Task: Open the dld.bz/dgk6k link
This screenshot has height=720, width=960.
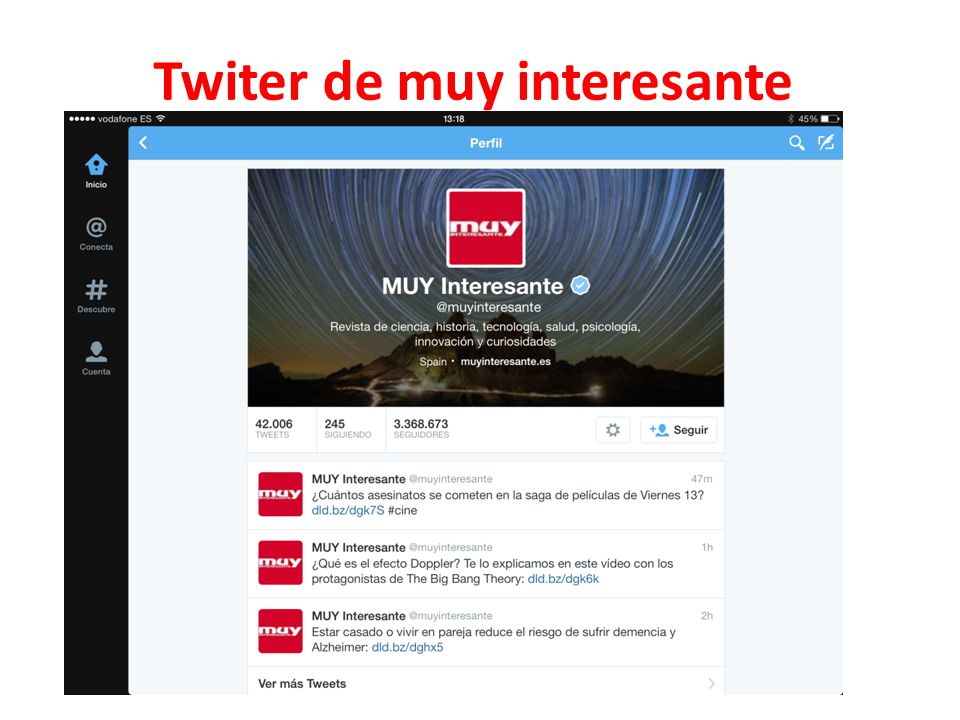Action: point(563,579)
